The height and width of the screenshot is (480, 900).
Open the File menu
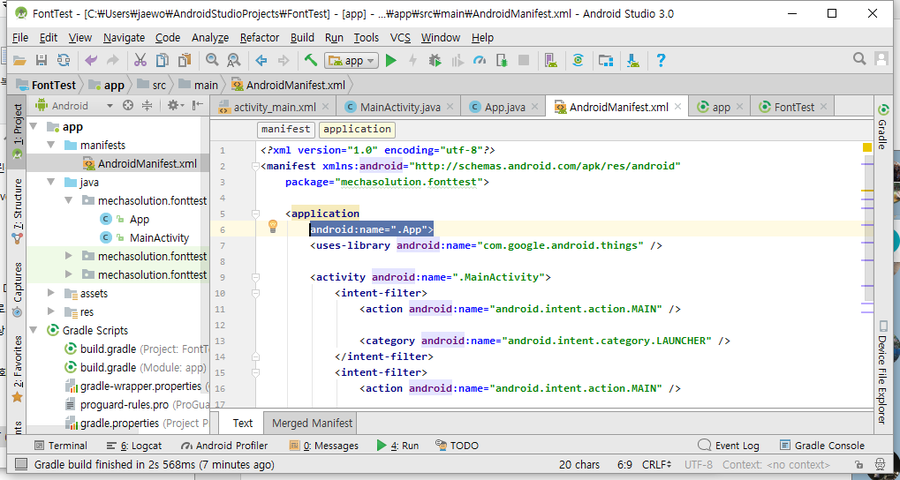coord(20,38)
